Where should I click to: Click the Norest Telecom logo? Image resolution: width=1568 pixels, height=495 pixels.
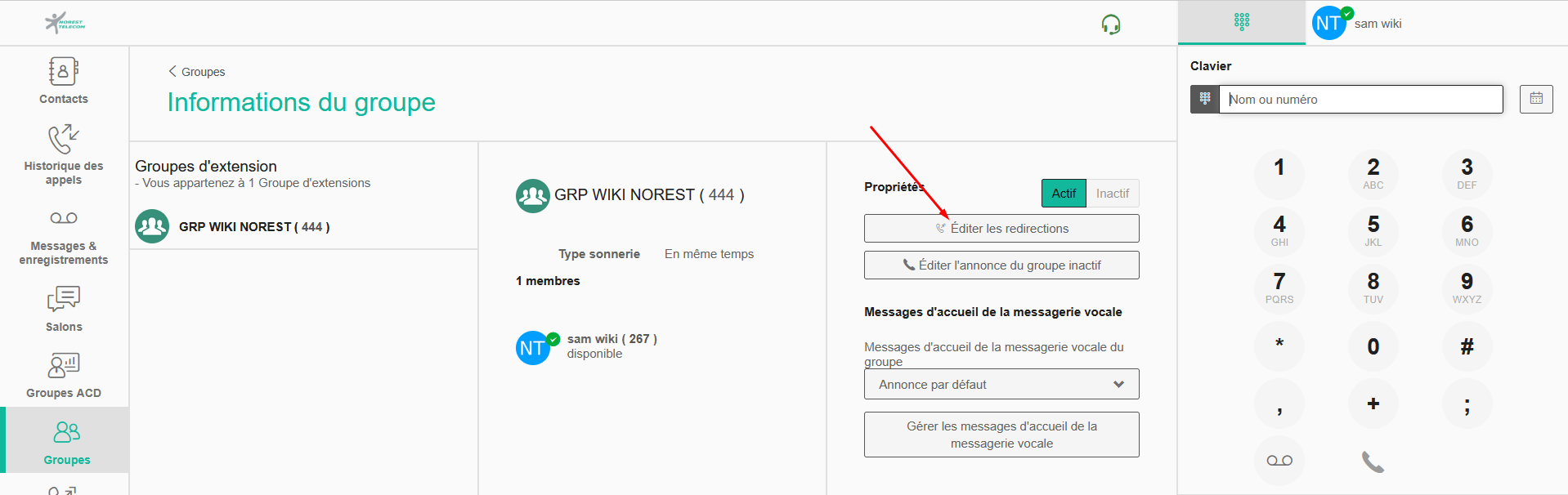coord(65,23)
